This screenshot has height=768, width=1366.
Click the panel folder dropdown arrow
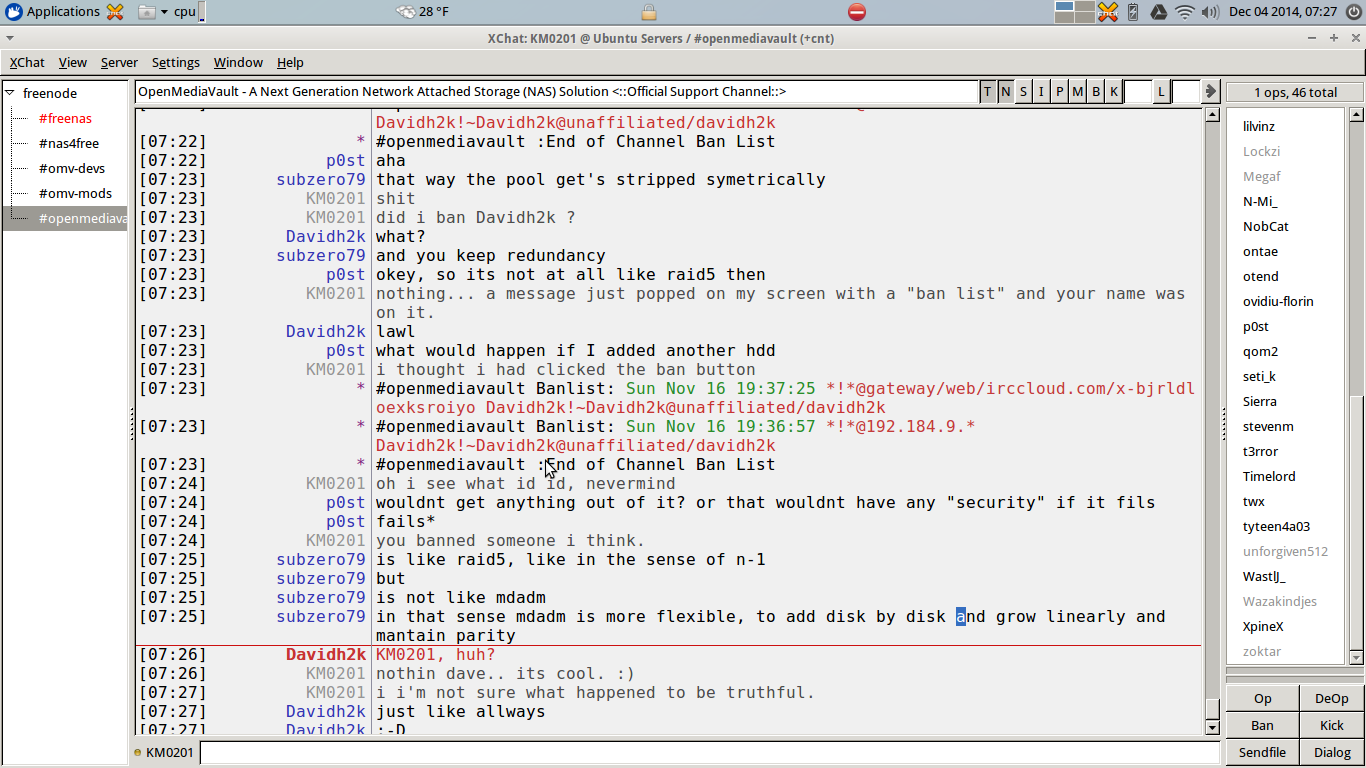coord(164,12)
